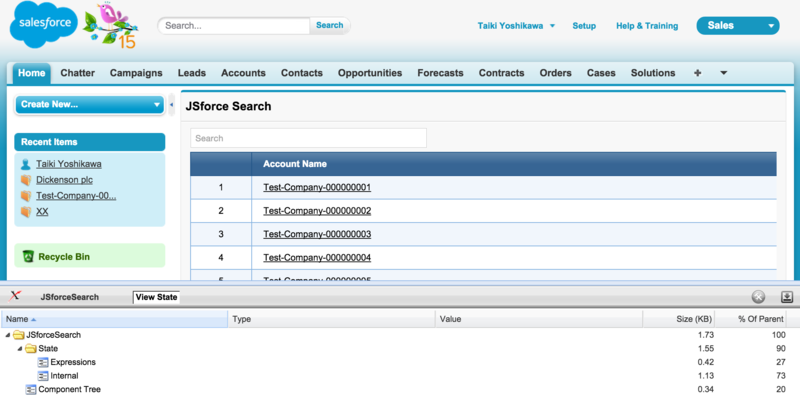Open the Chatter tab
Image resolution: width=800 pixels, height=405 pixels.
pos(78,73)
